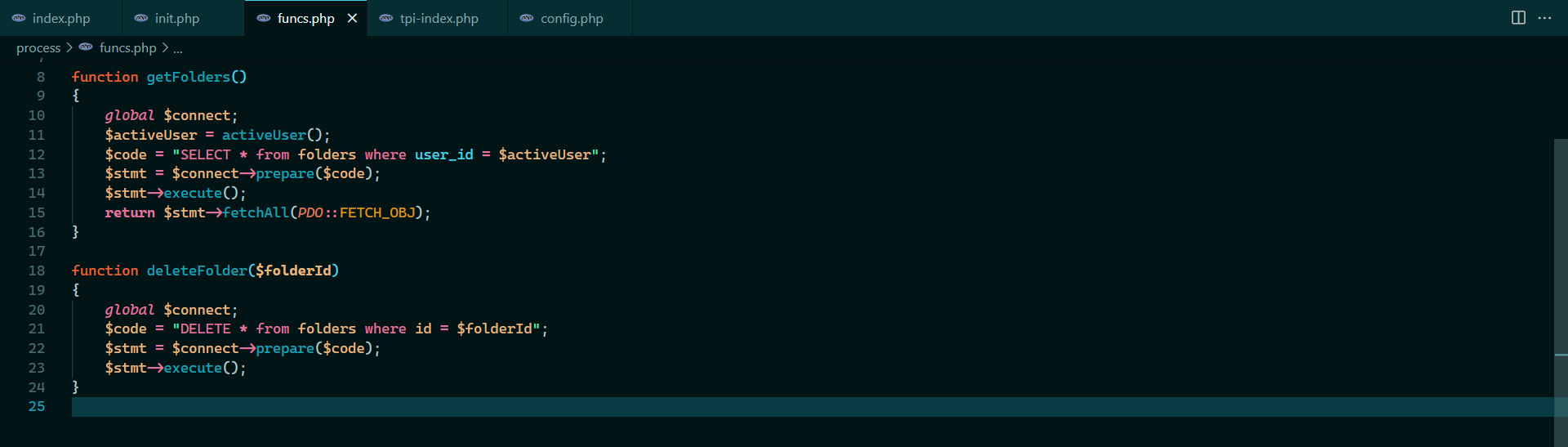Switch to the index.php tab

pyautogui.click(x=60, y=18)
